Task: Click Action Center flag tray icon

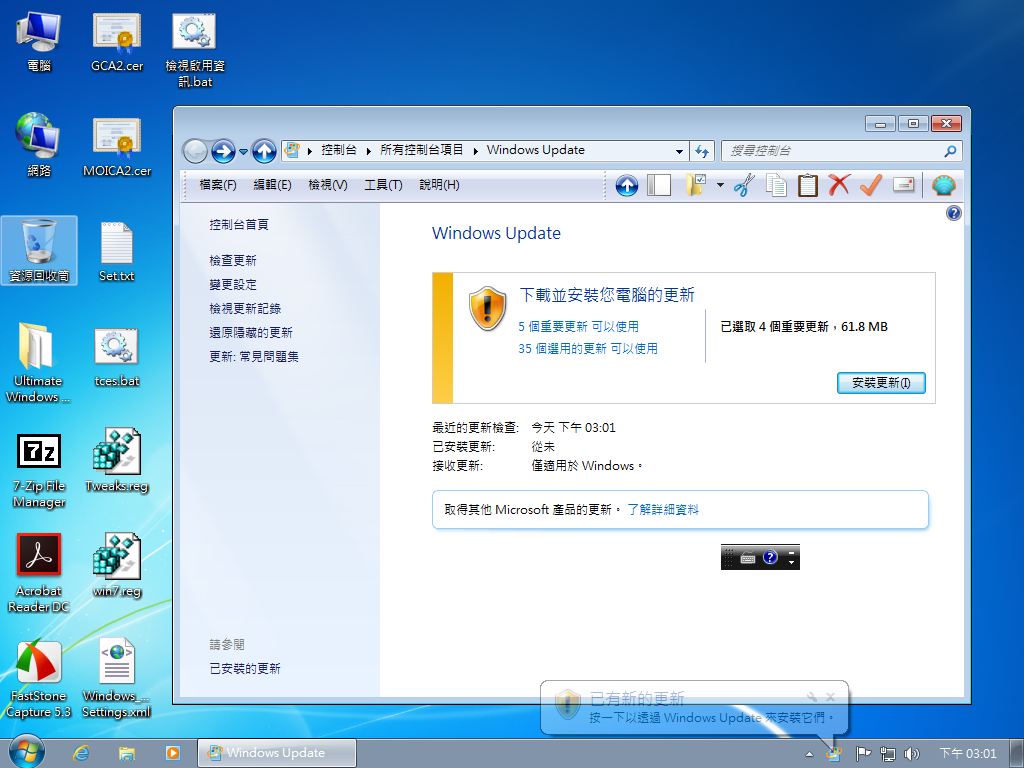Action: click(863, 754)
